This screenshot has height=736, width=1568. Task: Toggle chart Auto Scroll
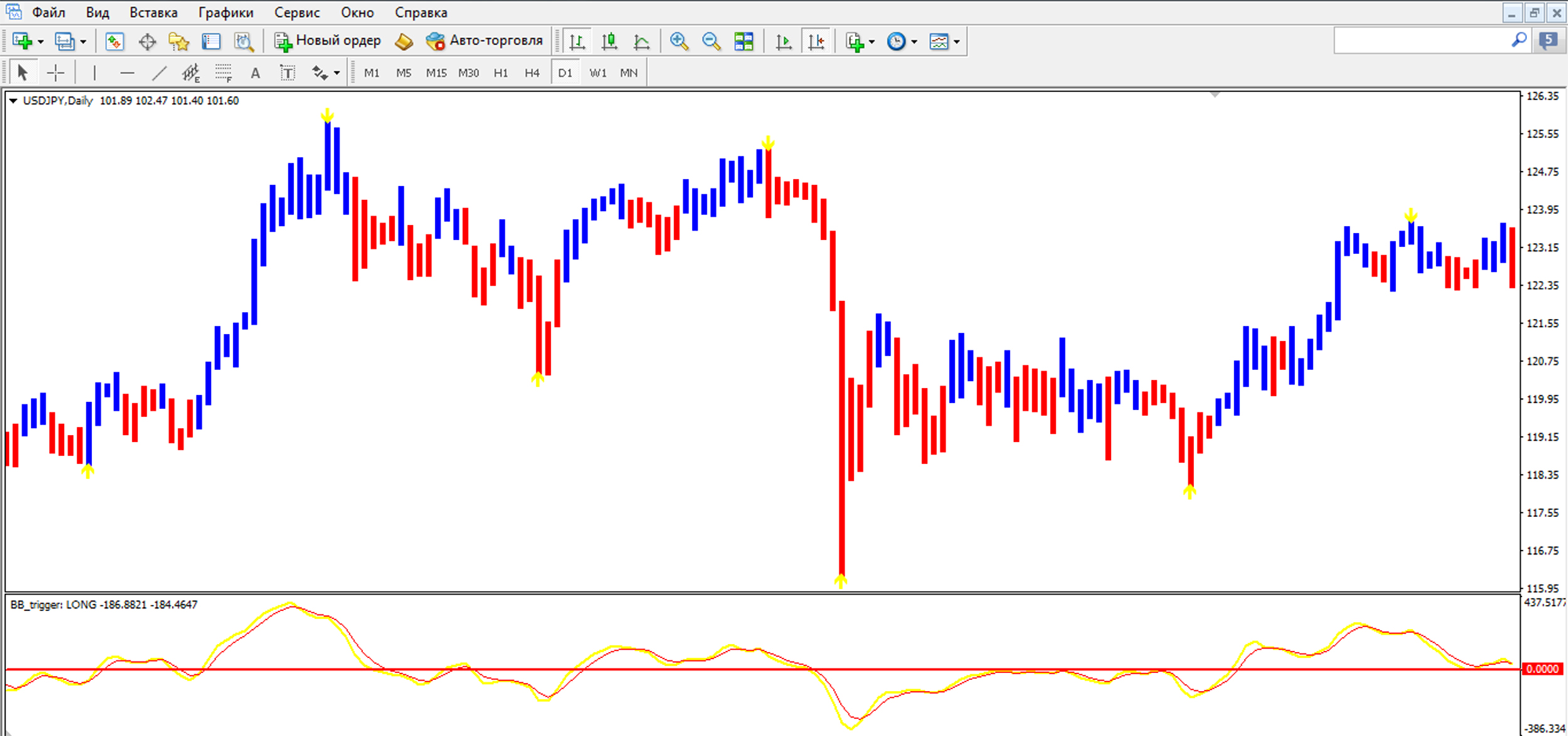click(783, 42)
